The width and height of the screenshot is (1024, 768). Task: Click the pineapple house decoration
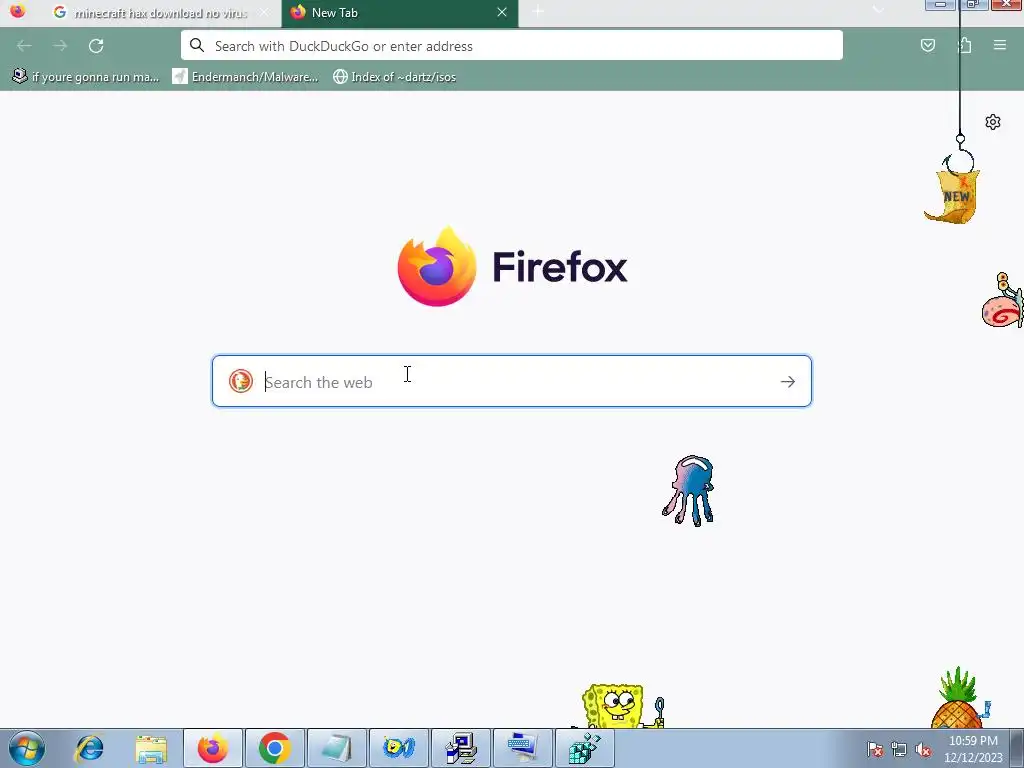(x=959, y=699)
